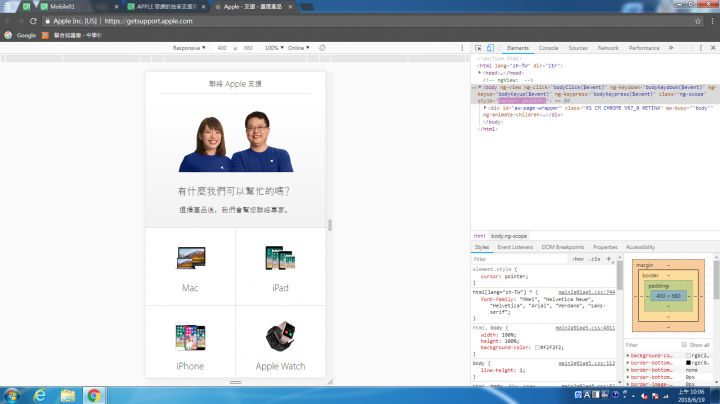
Task: Open the DOM Breakpoints pane tab
Action: (562, 247)
